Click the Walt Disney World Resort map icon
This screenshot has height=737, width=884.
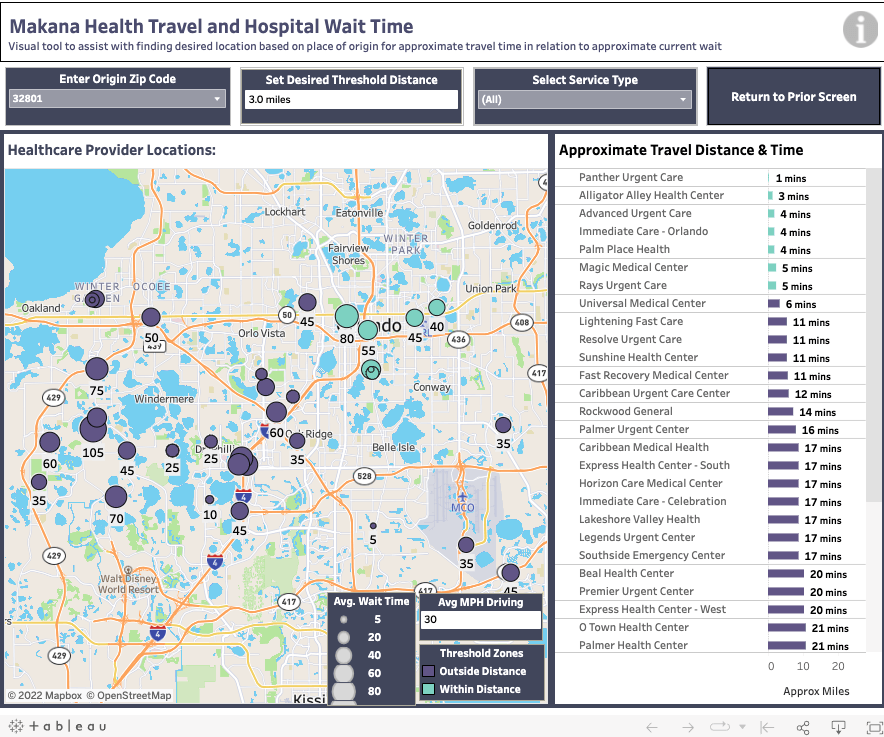(129, 570)
